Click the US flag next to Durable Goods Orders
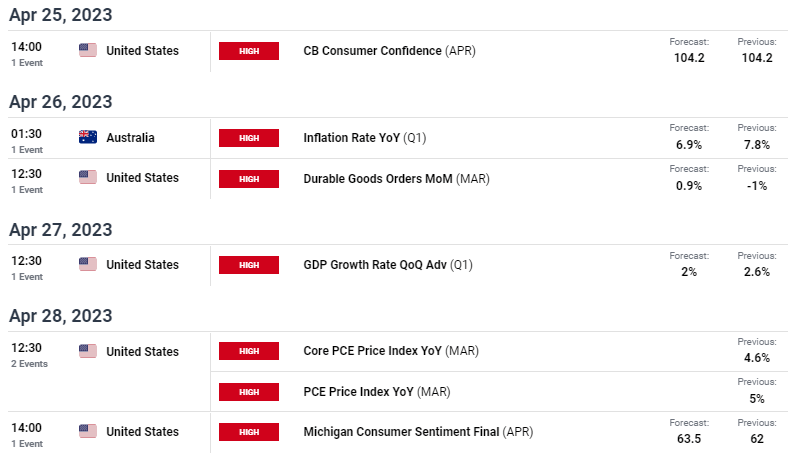 pos(88,177)
